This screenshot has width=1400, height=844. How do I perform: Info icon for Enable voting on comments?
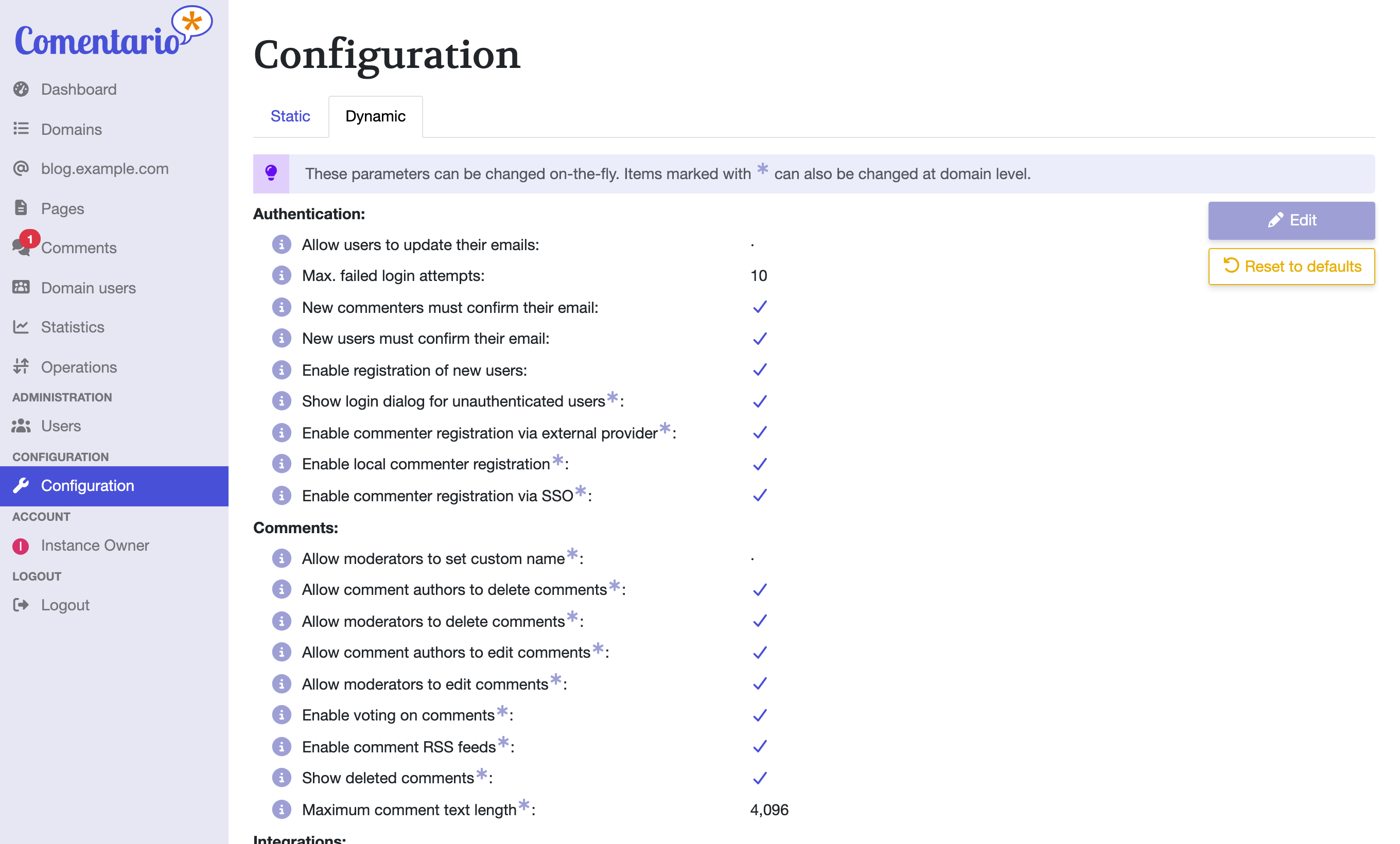point(281,715)
